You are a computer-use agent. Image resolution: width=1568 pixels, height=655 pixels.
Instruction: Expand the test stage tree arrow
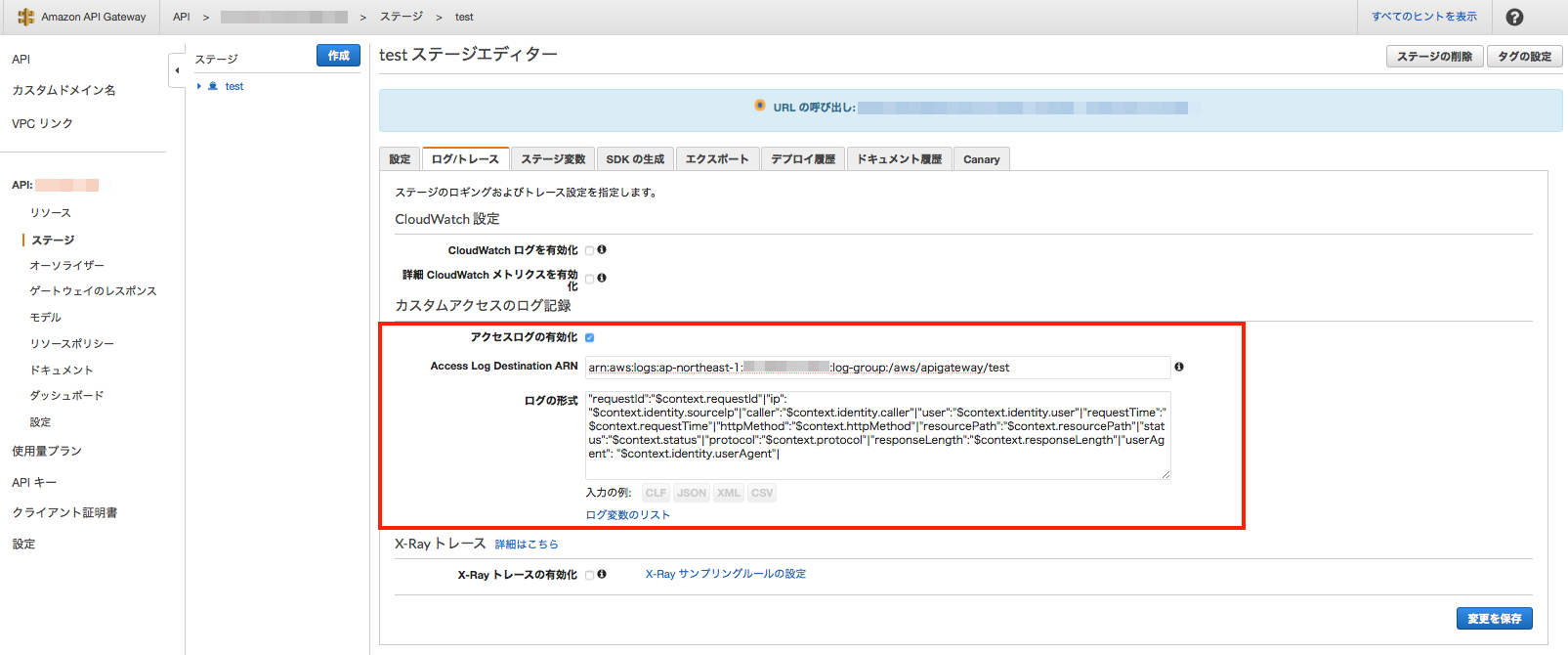pyautogui.click(x=199, y=86)
